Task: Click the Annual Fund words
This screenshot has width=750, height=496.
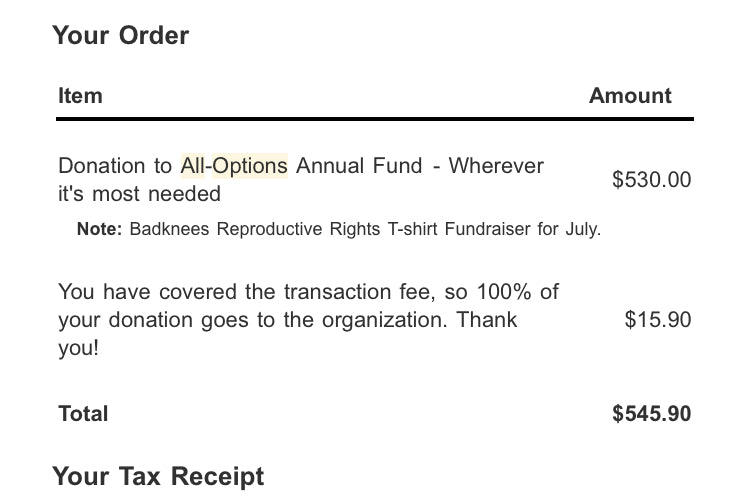Action: tap(359, 166)
